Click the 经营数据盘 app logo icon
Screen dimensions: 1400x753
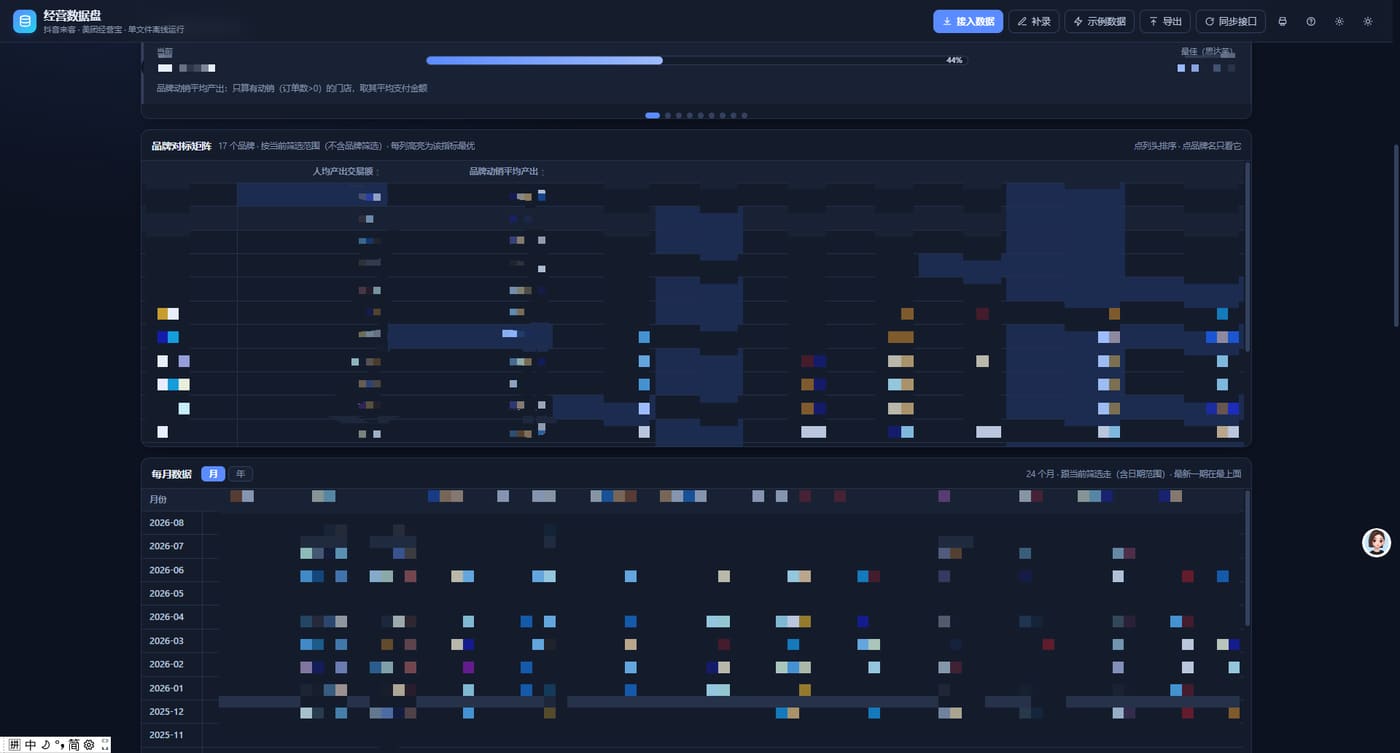click(25, 21)
